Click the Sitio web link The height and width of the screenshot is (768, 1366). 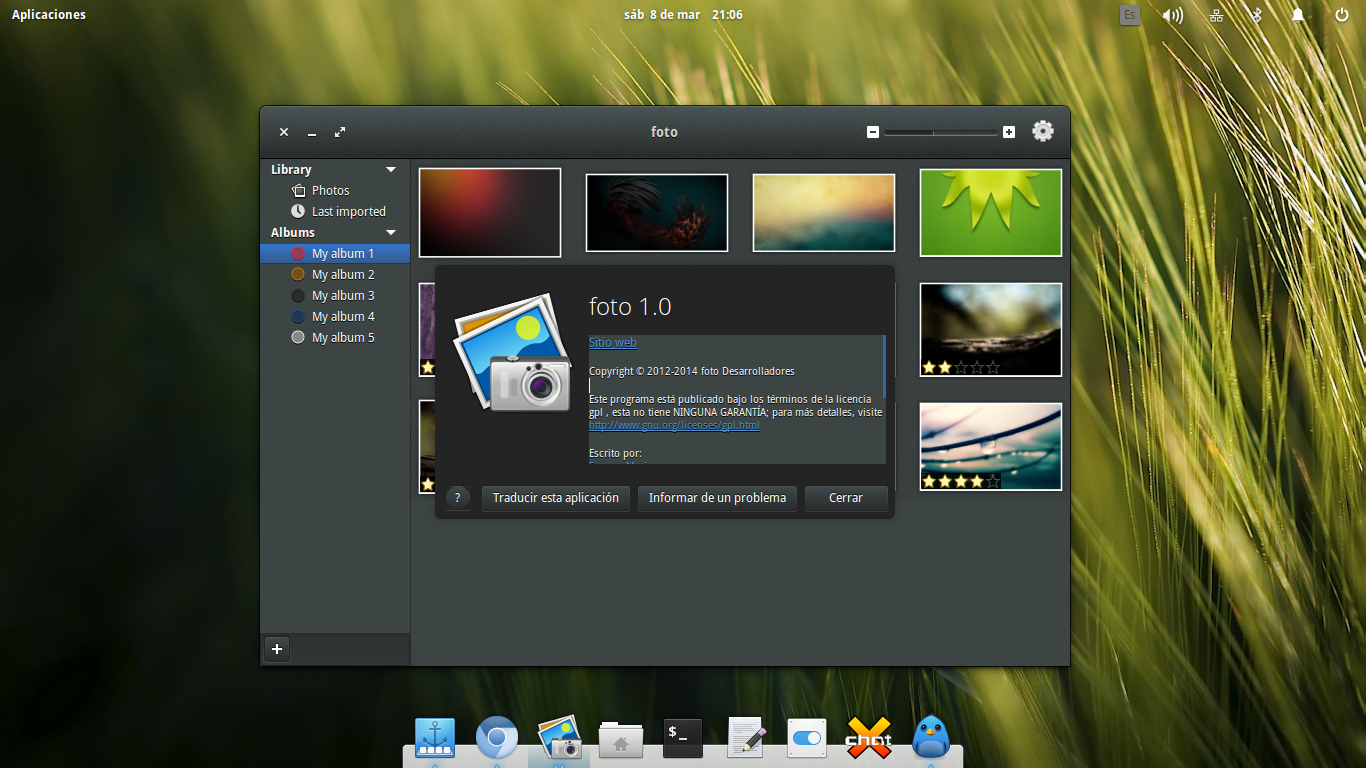612,342
